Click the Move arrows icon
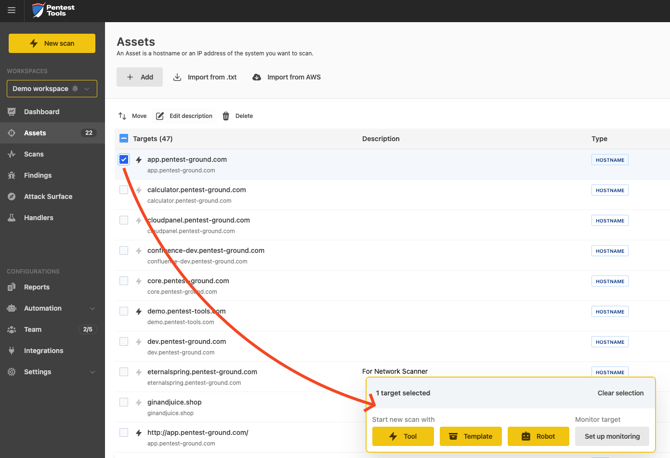The height and width of the screenshot is (458, 670). coord(122,116)
